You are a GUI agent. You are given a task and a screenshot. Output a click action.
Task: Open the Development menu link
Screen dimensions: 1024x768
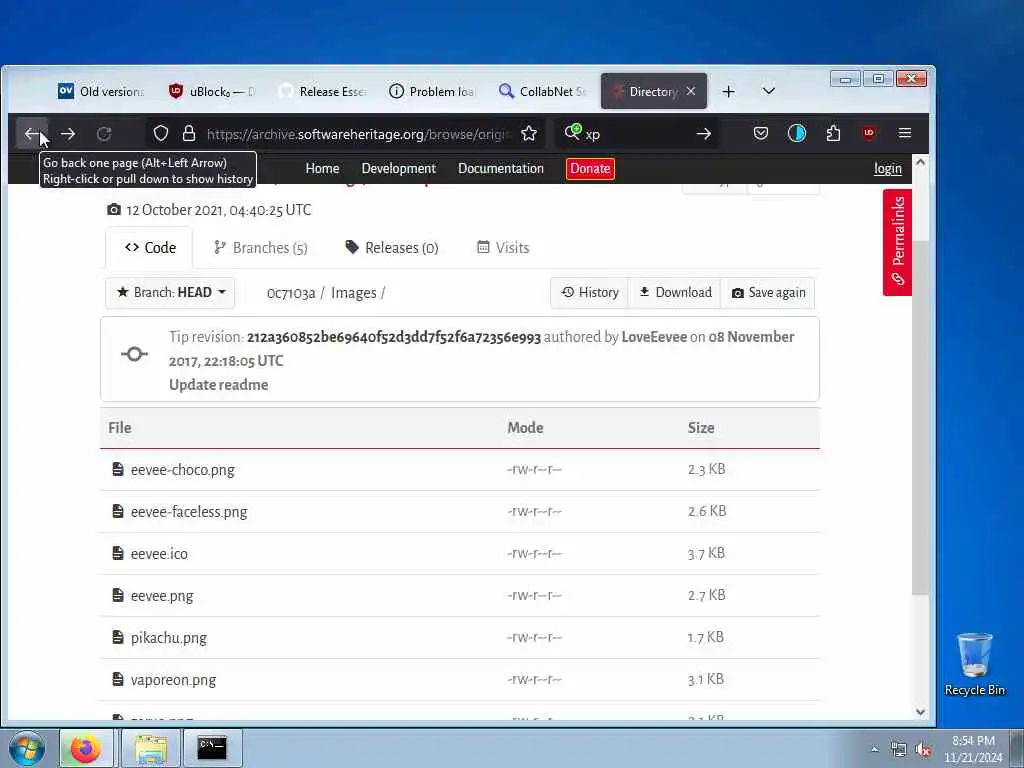point(398,168)
